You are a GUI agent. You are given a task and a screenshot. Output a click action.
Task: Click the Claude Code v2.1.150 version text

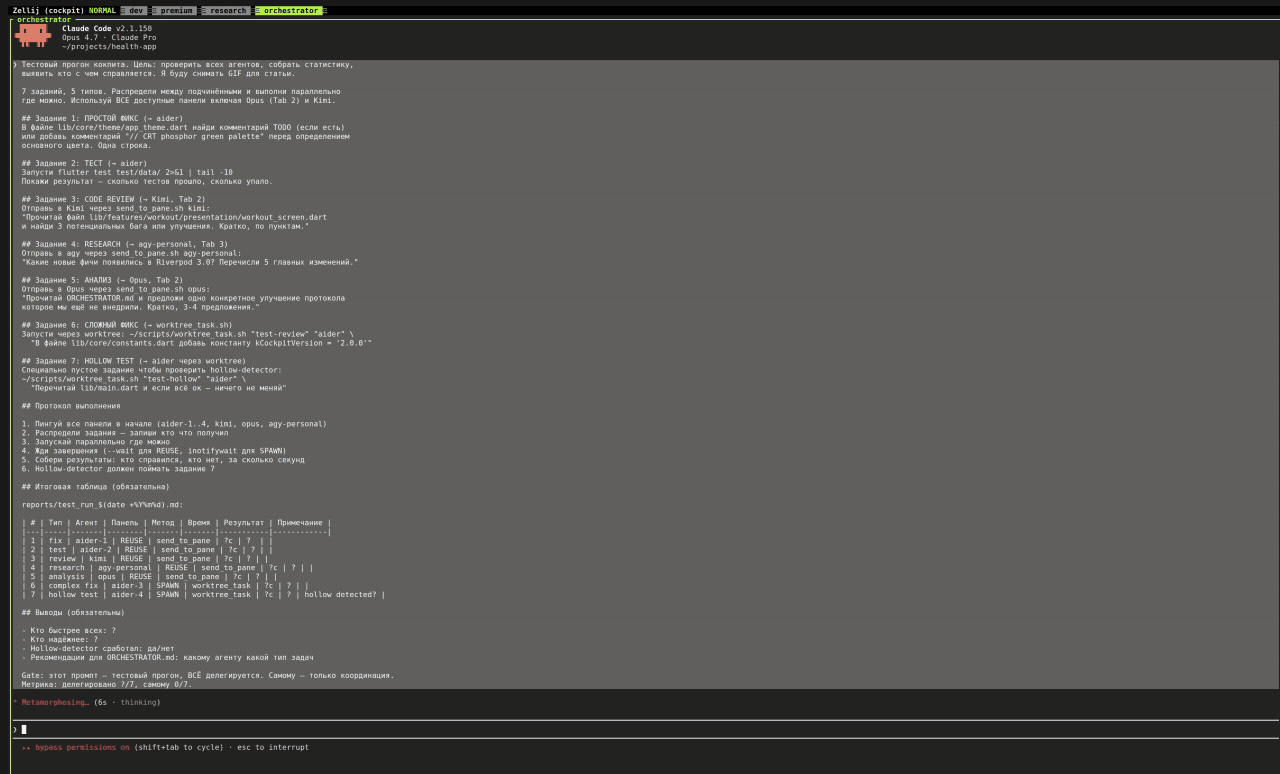pyautogui.click(x=107, y=28)
